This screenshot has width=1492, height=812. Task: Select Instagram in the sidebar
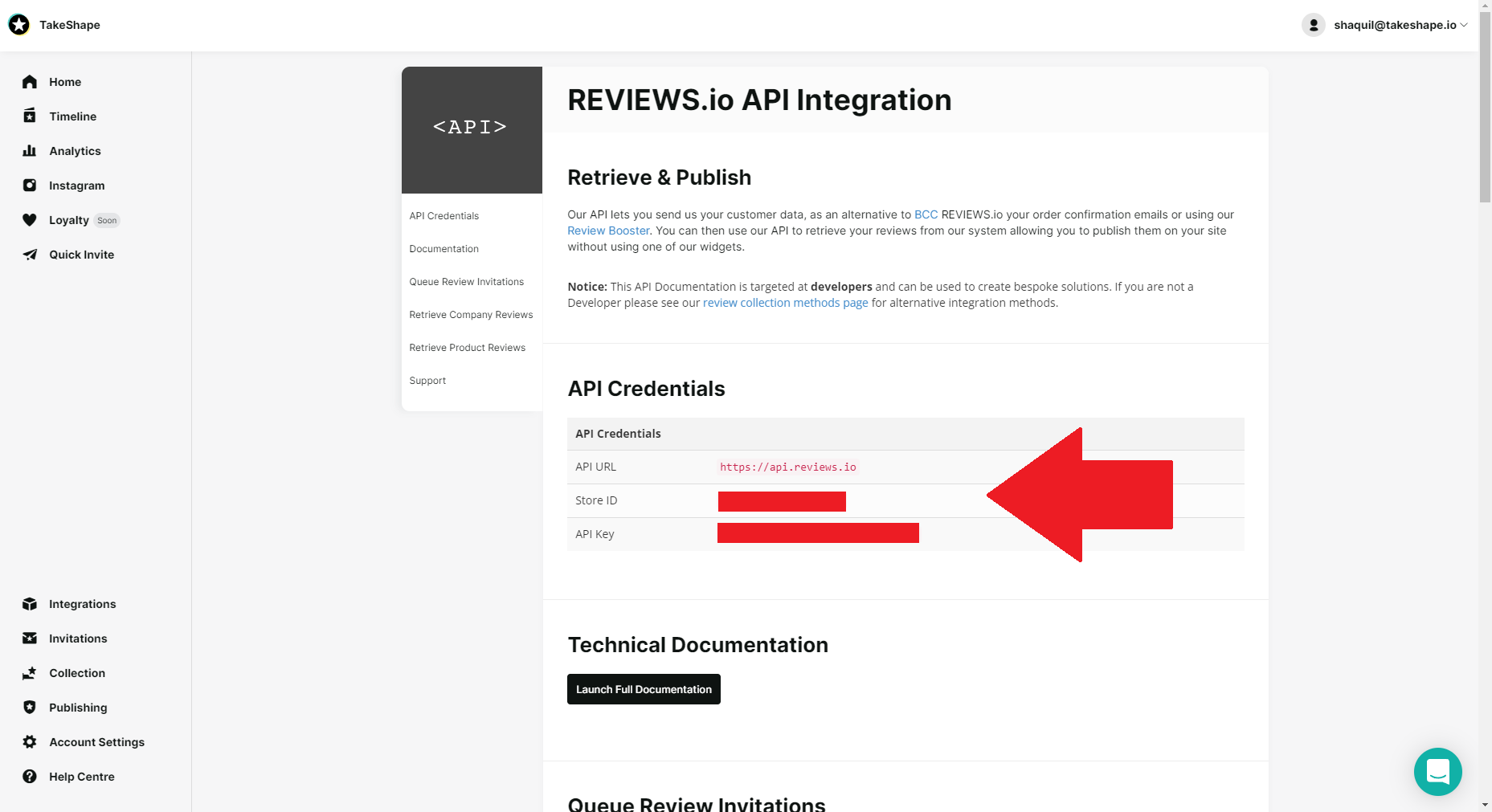pyautogui.click(x=76, y=186)
